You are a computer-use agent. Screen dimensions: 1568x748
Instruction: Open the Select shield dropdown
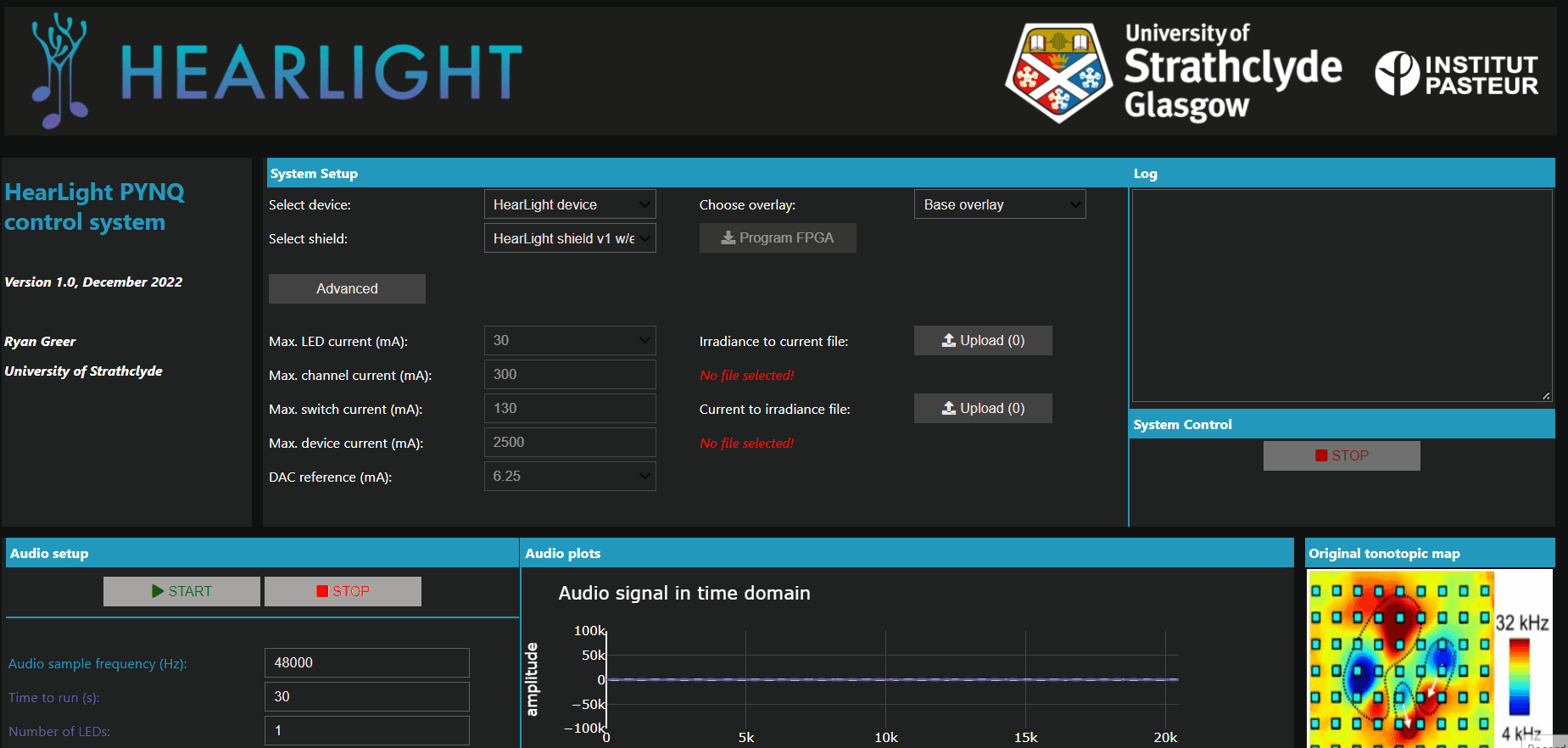(x=570, y=238)
